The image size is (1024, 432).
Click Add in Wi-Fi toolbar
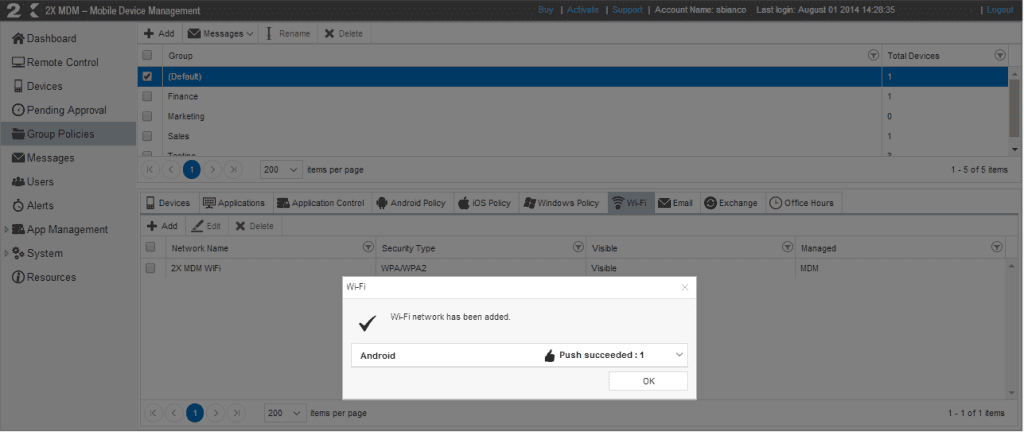pos(162,226)
